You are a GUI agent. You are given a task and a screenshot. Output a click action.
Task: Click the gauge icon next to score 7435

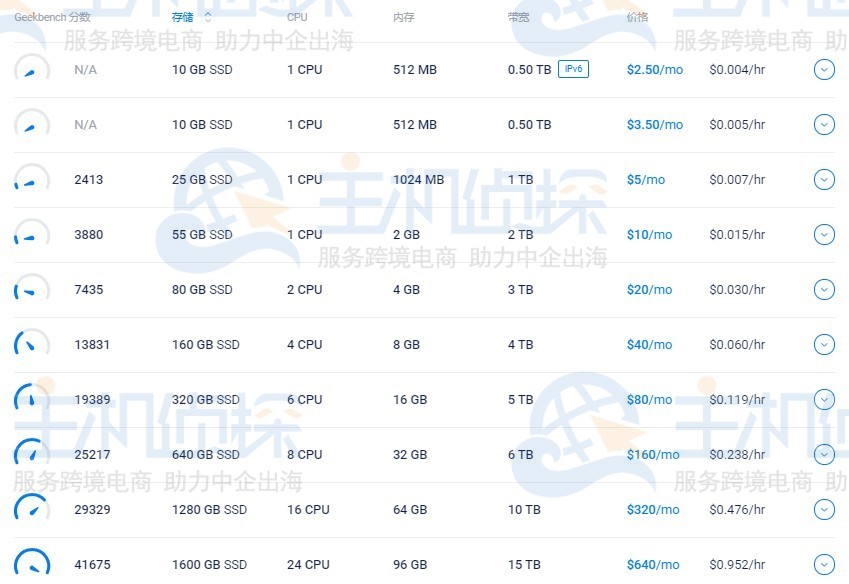[32, 290]
